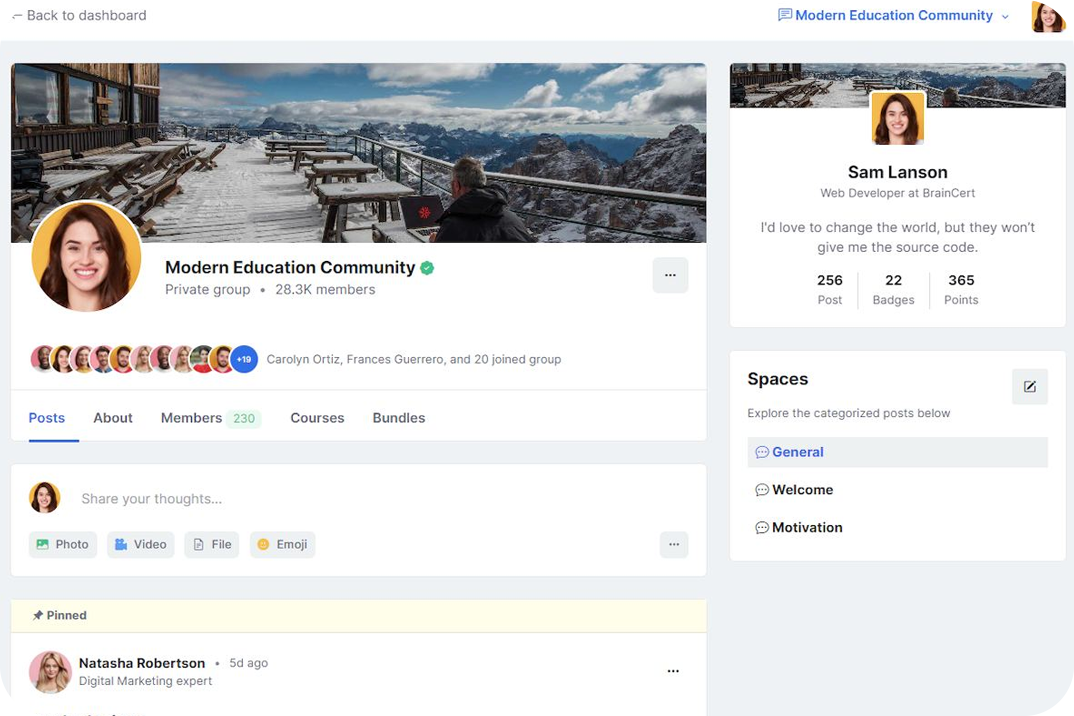
Task: Select the Welcome space
Action: (802, 490)
